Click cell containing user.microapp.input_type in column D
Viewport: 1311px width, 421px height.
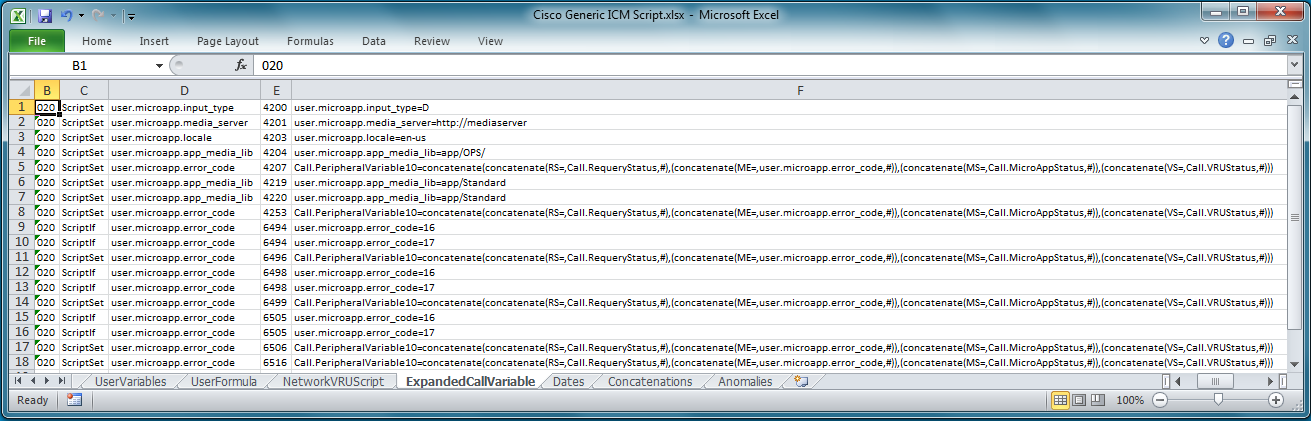click(184, 107)
